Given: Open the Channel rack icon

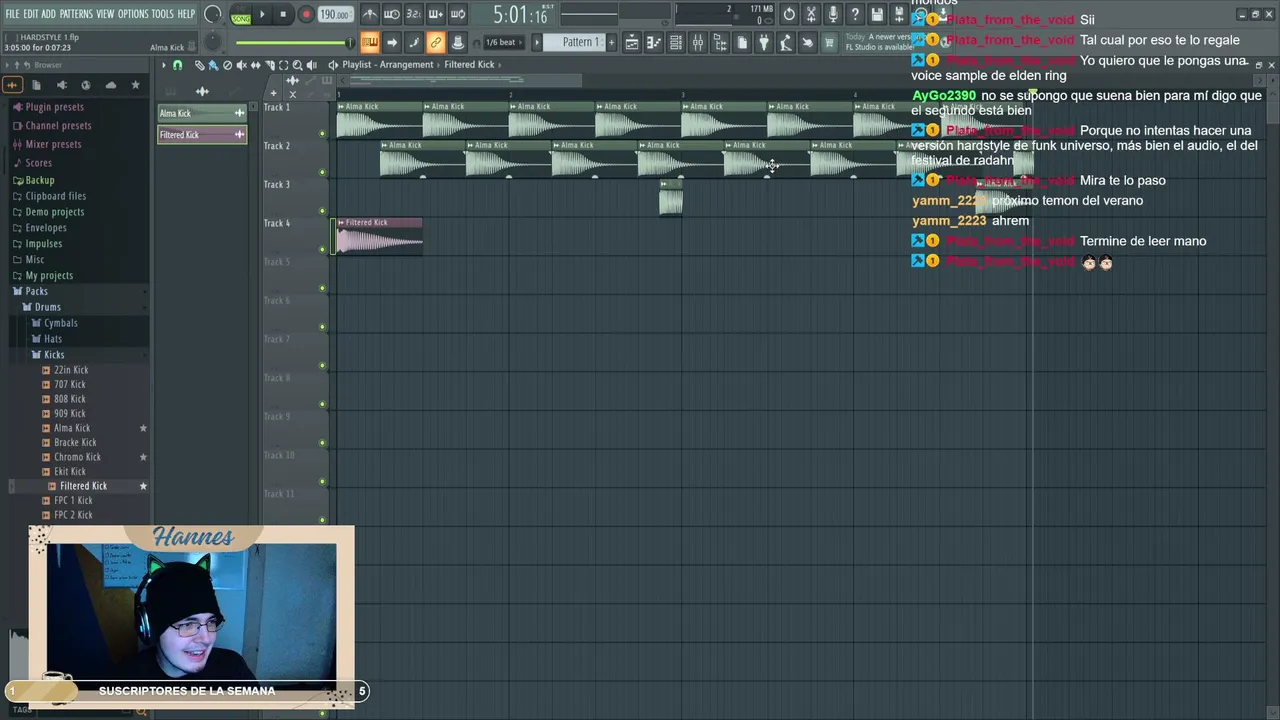Looking at the screenshot, I should click(x=676, y=42).
